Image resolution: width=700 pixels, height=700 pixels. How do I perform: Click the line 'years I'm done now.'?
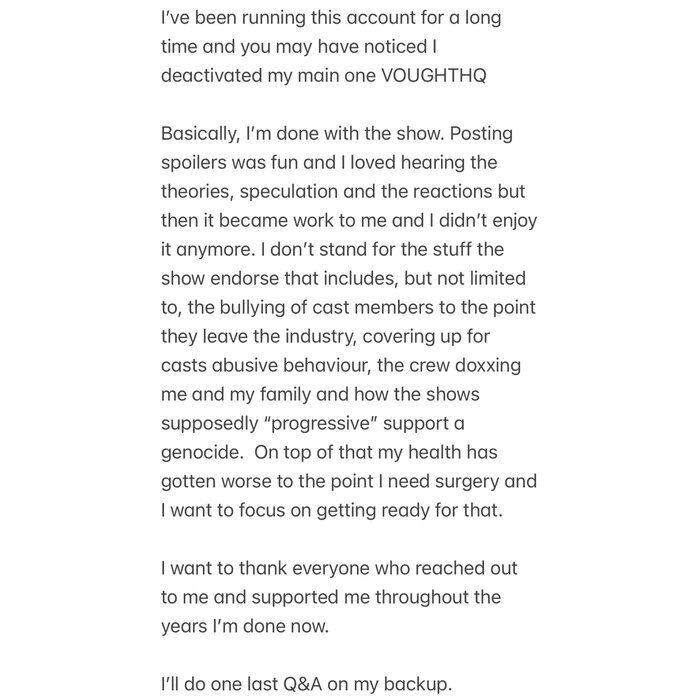[245, 626]
